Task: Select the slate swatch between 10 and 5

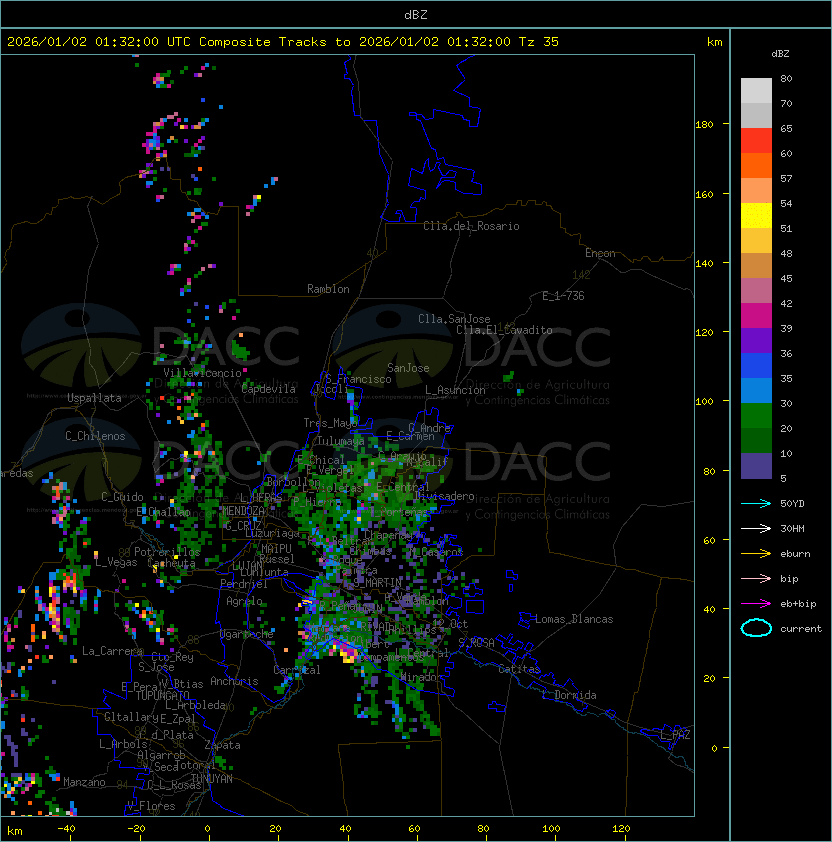Action: coord(756,466)
